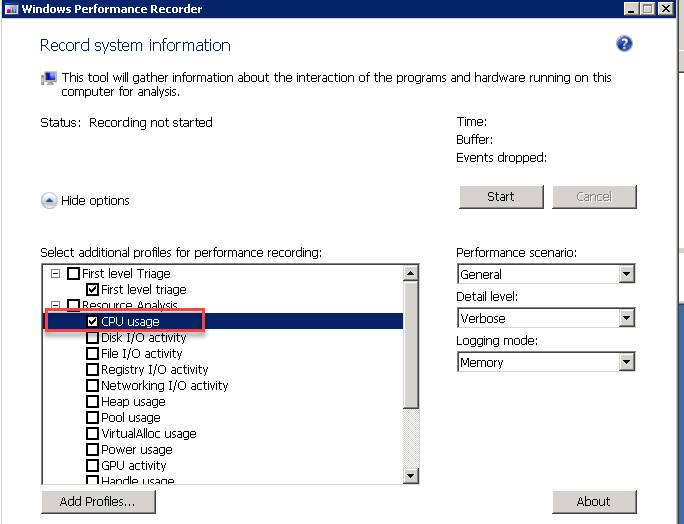This screenshot has height=524, width=684.
Task: Minimize the Windows Performance Recorder window
Action: click(x=631, y=9)
